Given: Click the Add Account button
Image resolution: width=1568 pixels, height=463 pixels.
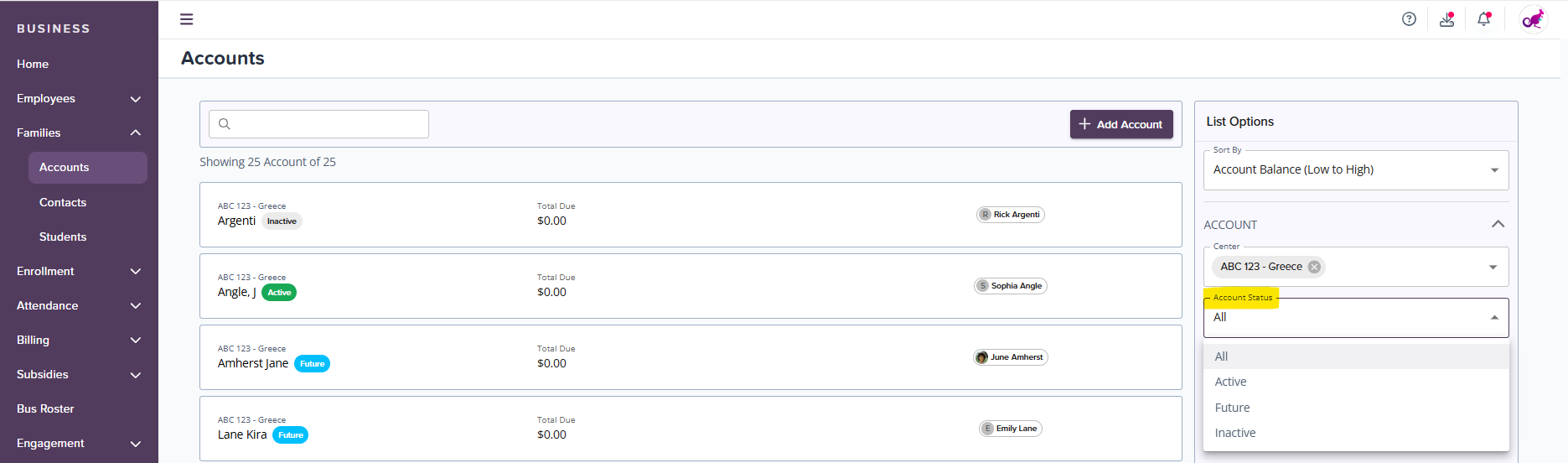Looking at the screenshot, I should pyautogui.click(x=1120, y=124).
